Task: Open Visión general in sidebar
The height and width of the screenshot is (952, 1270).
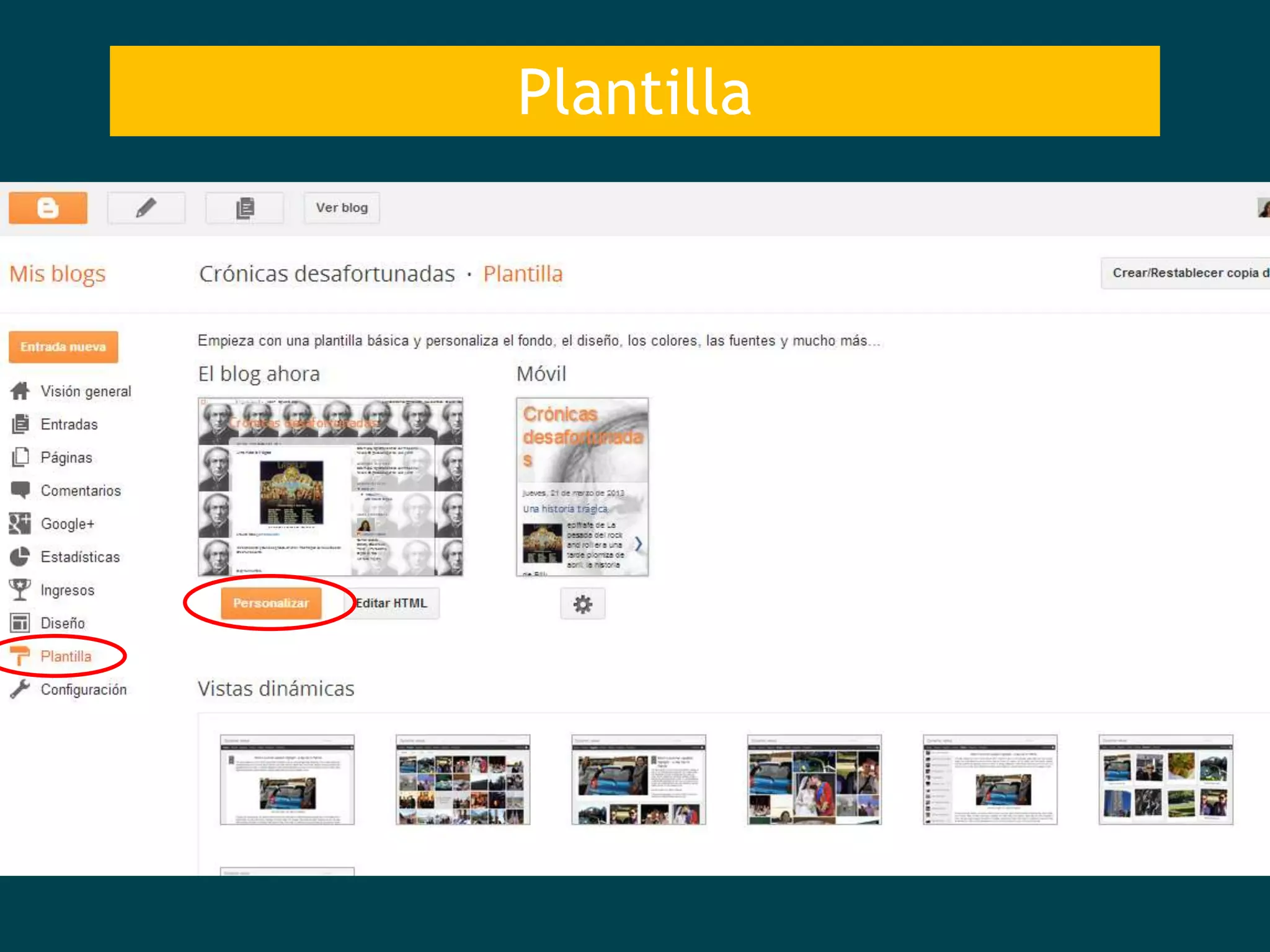Action: (86, 391)
